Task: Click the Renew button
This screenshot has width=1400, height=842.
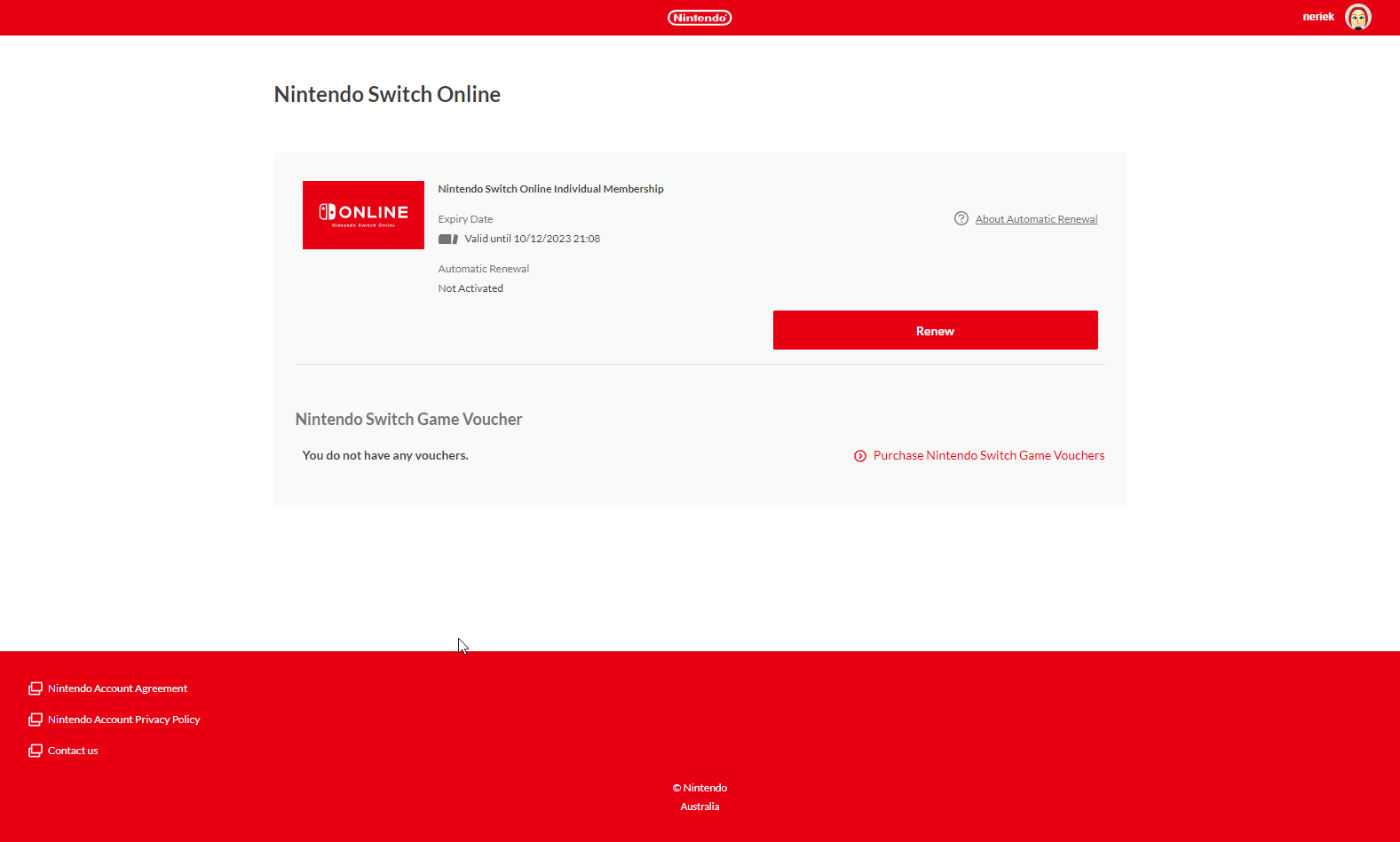Action: [936, 330]
